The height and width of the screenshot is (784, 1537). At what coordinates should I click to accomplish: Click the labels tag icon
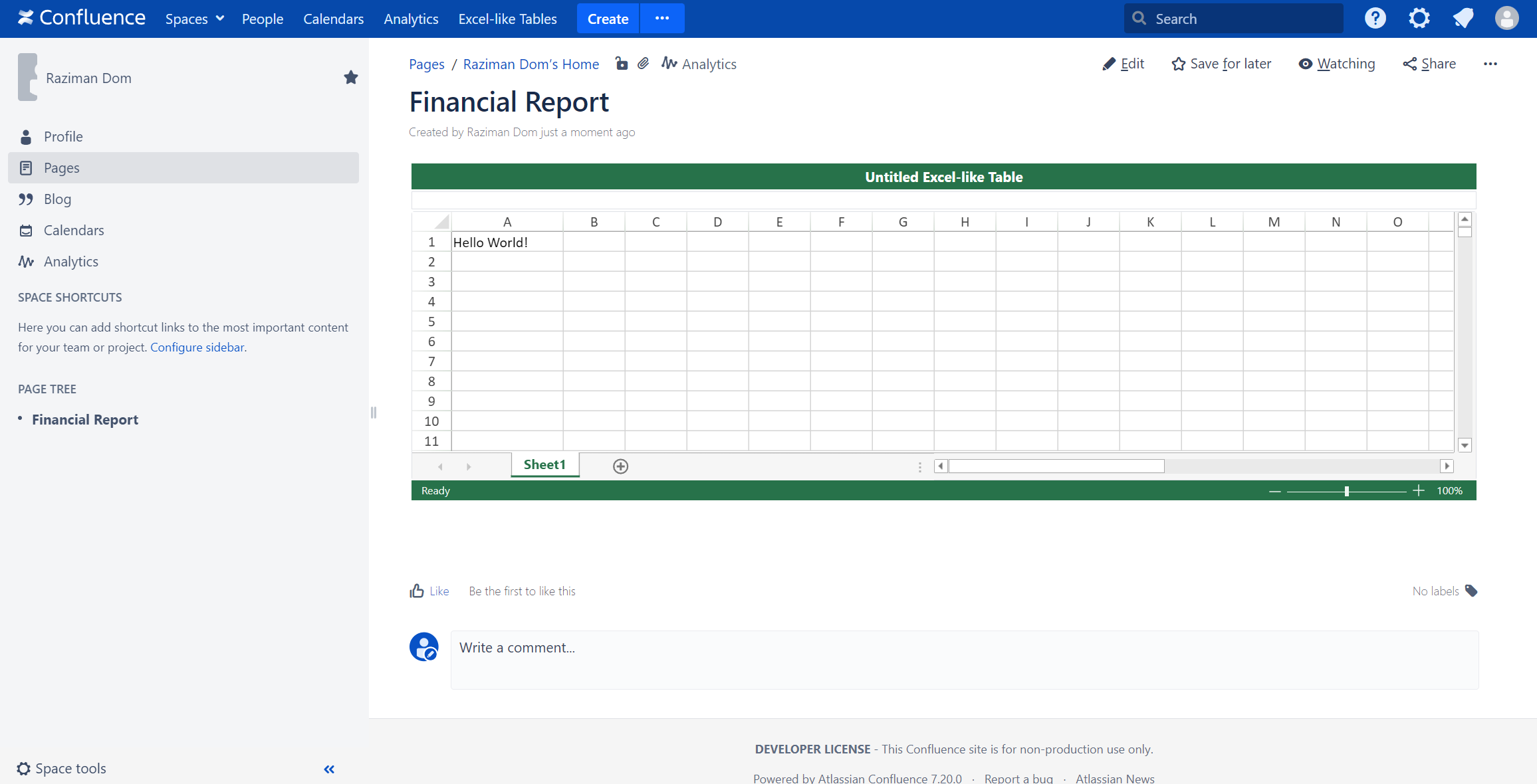click(1471, 591)
